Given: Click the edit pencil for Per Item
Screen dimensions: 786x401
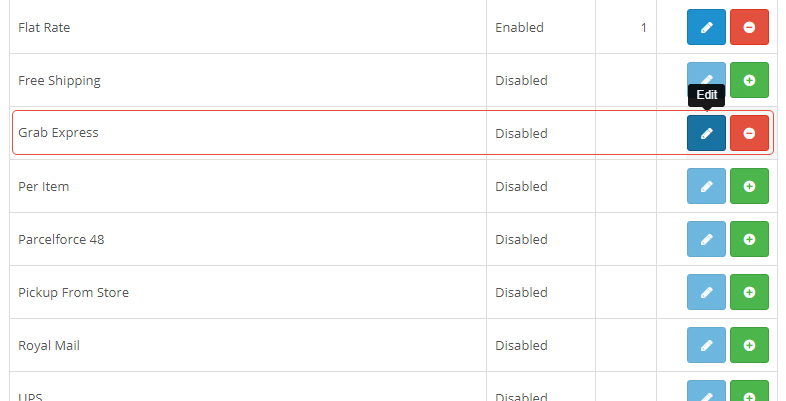Looking at the screenshot, I should (x=706, y=186).
